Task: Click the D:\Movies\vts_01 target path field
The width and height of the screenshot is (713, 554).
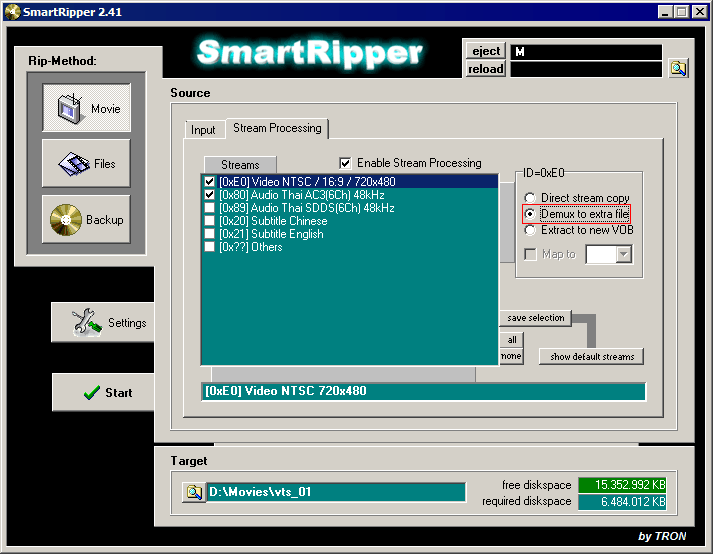Action: coord(336,492)
